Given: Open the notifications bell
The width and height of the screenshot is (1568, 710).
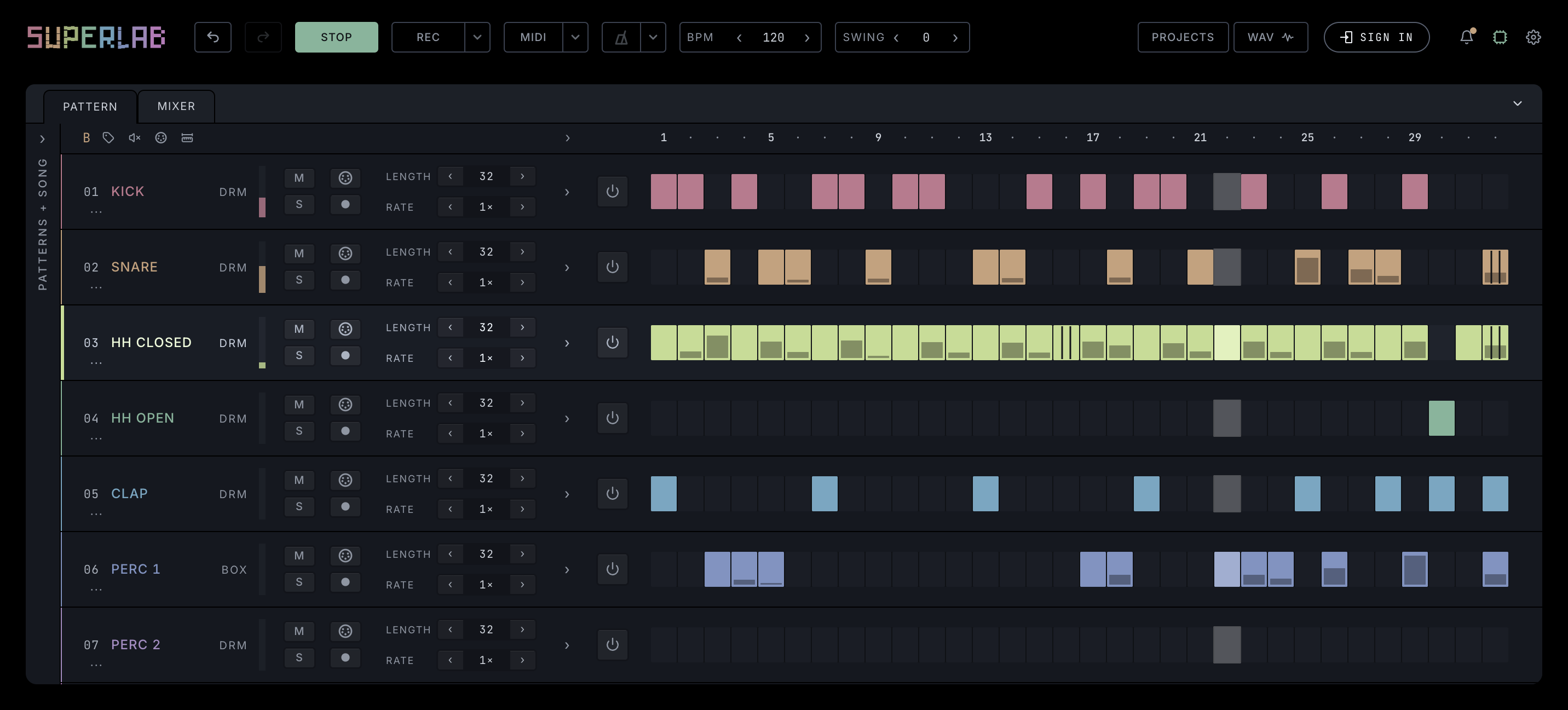Looking at the screenshot, I should click(x=1466, y=37).
